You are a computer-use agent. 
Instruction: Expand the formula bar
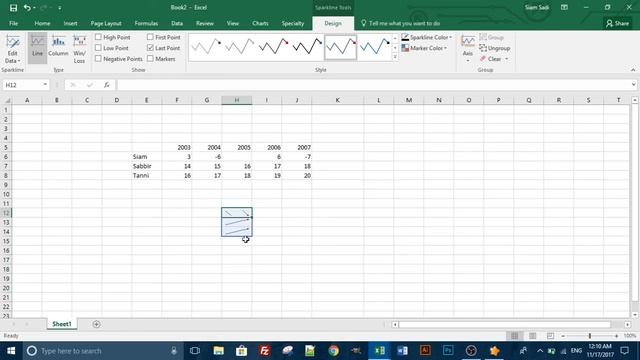633,85
